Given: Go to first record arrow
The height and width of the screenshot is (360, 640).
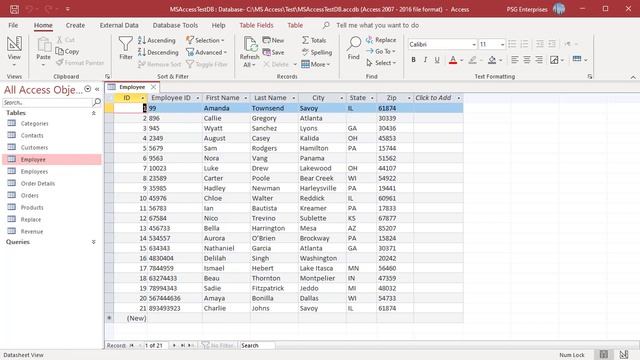Looking at the screenshot, I should [x=131, y=345].
